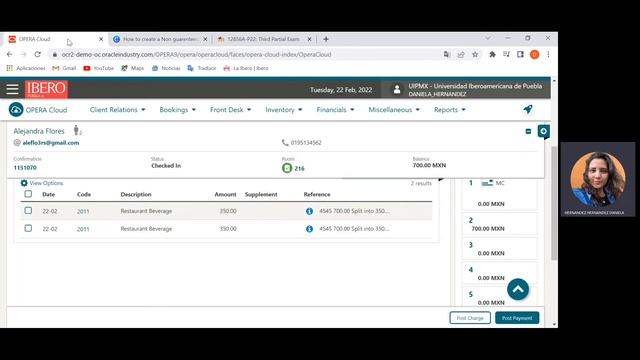The height and width of the screenshot is (360, 640).
Task: Open a new browser tab
Action: click(x=326, y=39)
